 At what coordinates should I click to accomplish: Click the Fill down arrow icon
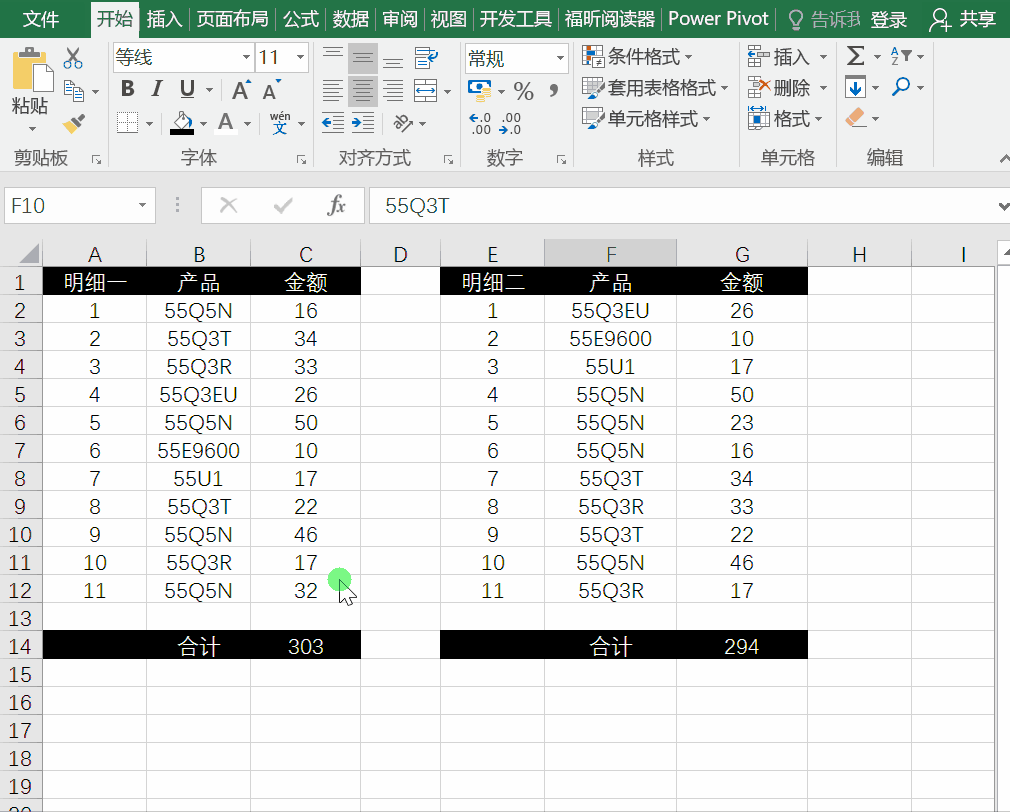[x=855, y=87]
